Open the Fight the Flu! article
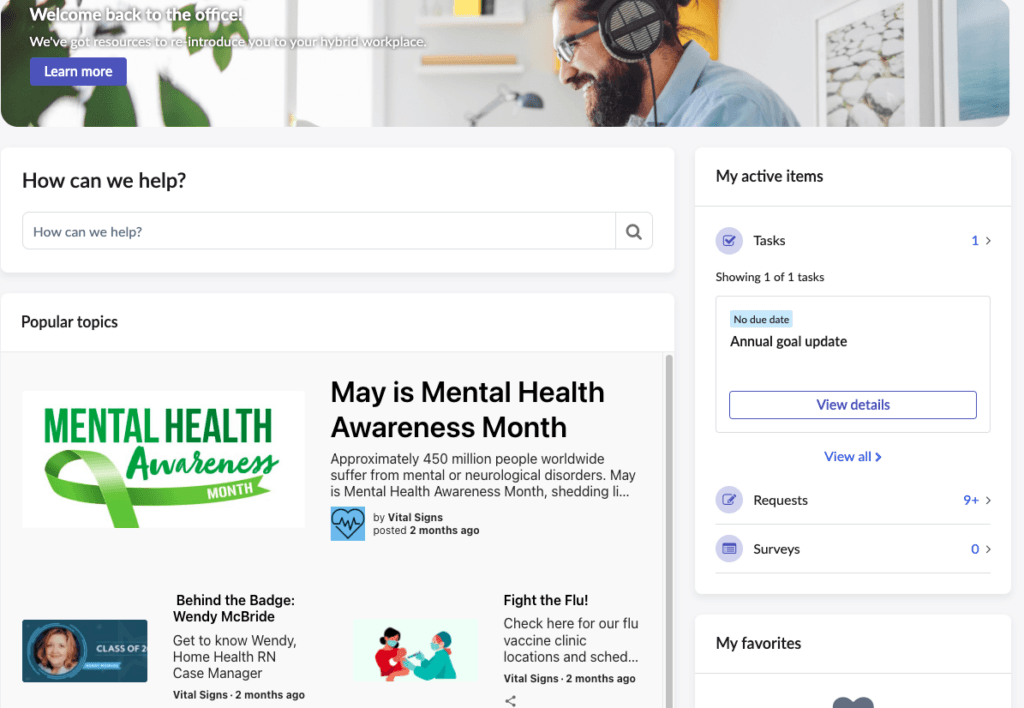 tap(545, 600)
